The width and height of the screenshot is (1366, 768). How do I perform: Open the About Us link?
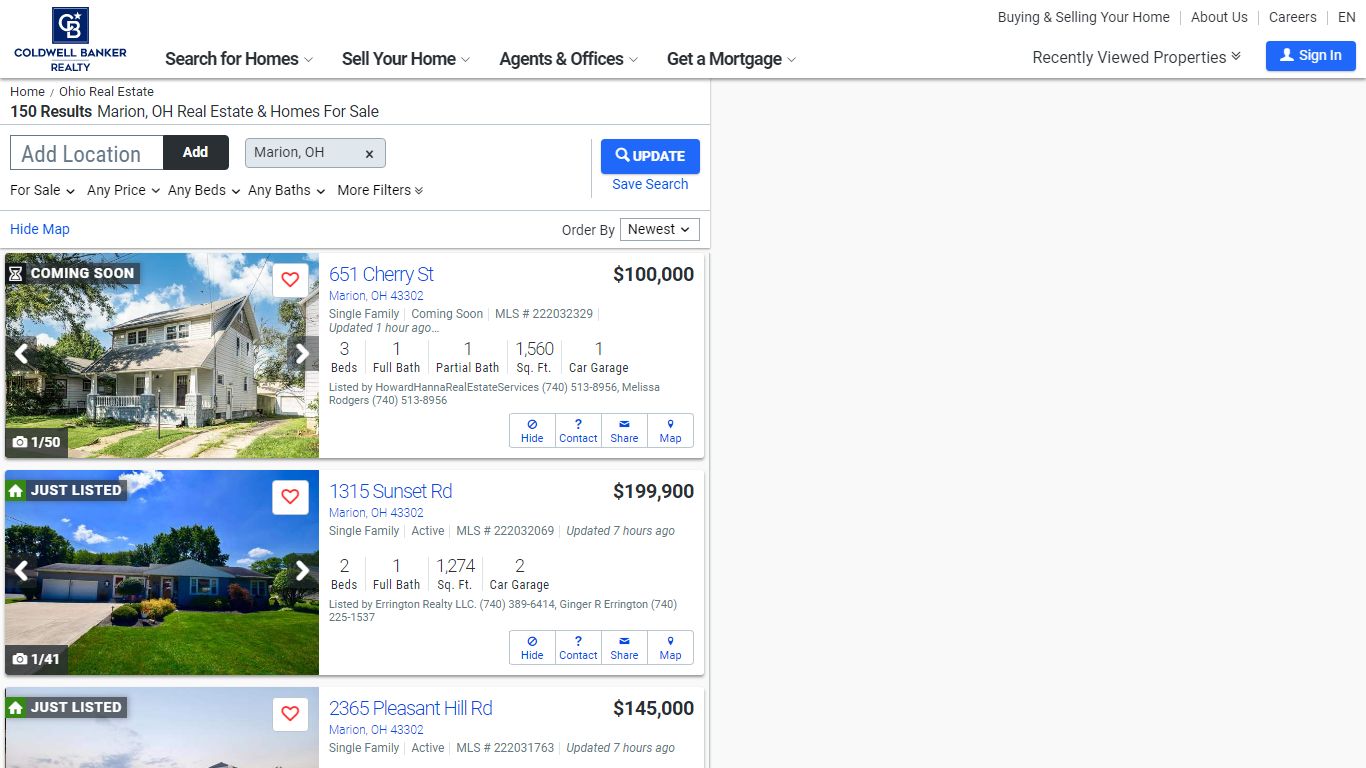(1219, 17)
